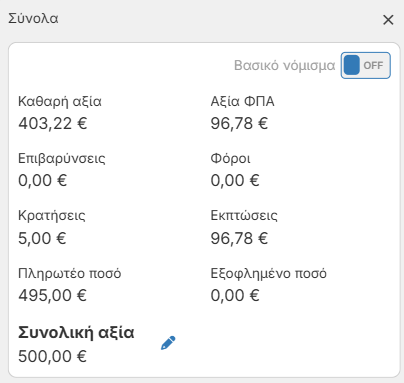404x383 pixels.
Task: Click the Εκπτώσεις label
Action: [244, 216]
